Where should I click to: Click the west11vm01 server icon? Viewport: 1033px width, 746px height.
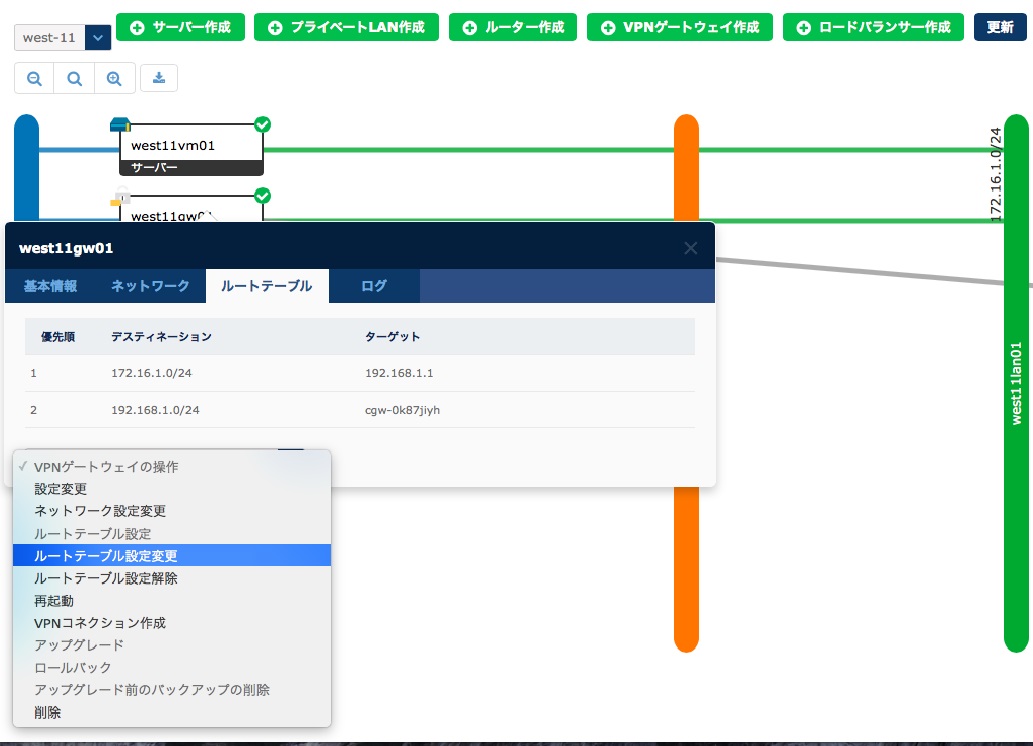(120, 125)
